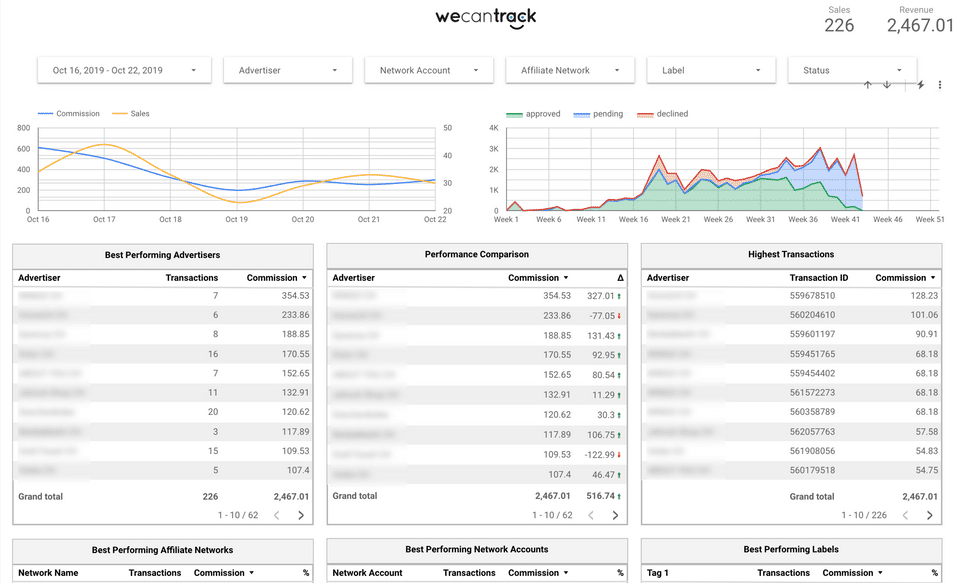Click the Commission and Sales line chart
The height and width of the screenshot is (583, 960).
236,169
